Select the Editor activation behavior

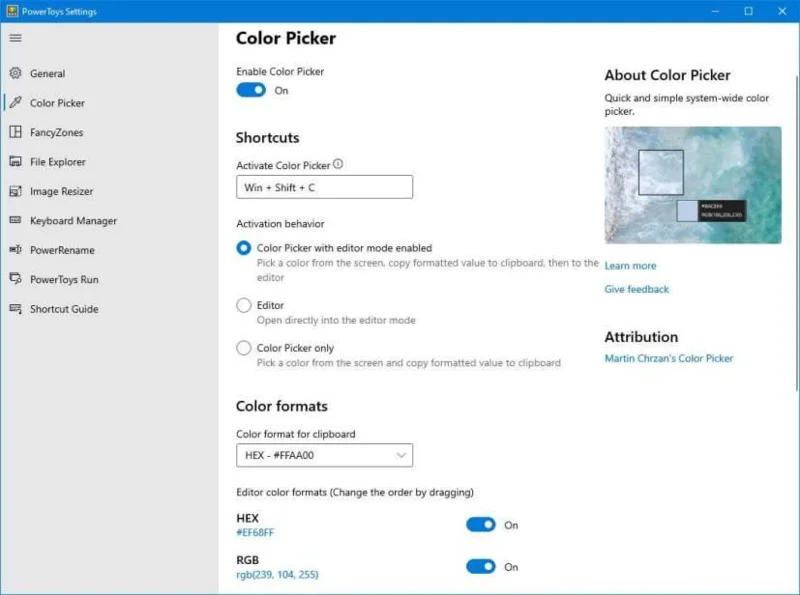tap(243, 305)
